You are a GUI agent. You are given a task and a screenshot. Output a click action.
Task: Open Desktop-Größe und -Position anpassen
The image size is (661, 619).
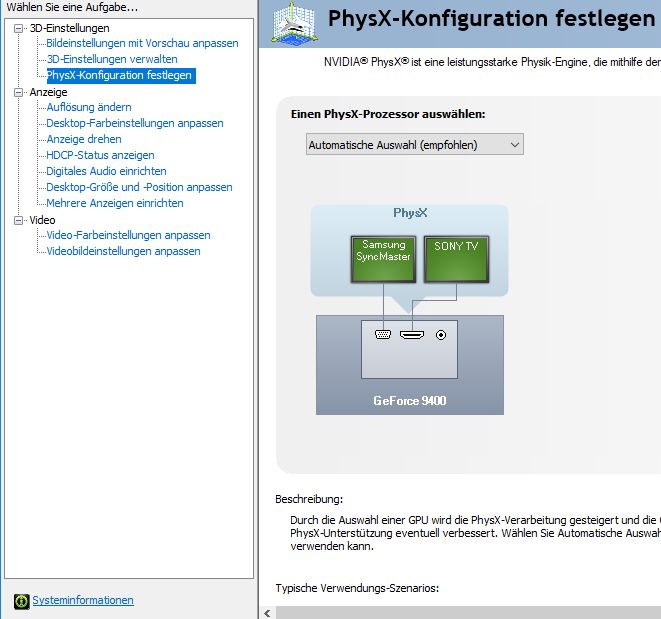[x=140, y=188]
